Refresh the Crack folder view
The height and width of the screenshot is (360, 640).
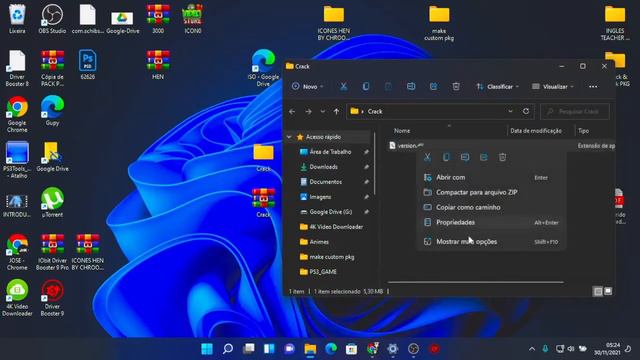pyautogui.click(x=526, y=111)
